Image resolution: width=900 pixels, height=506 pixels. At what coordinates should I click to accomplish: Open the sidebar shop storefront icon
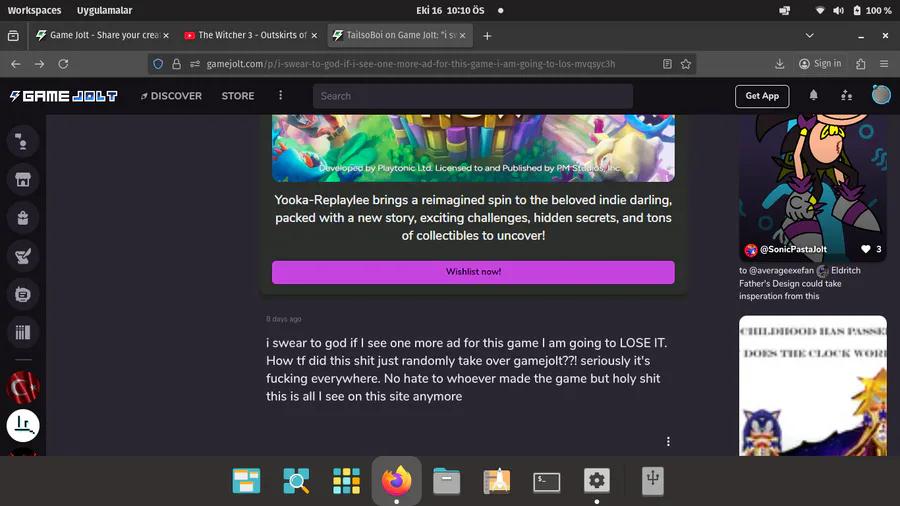22,180
